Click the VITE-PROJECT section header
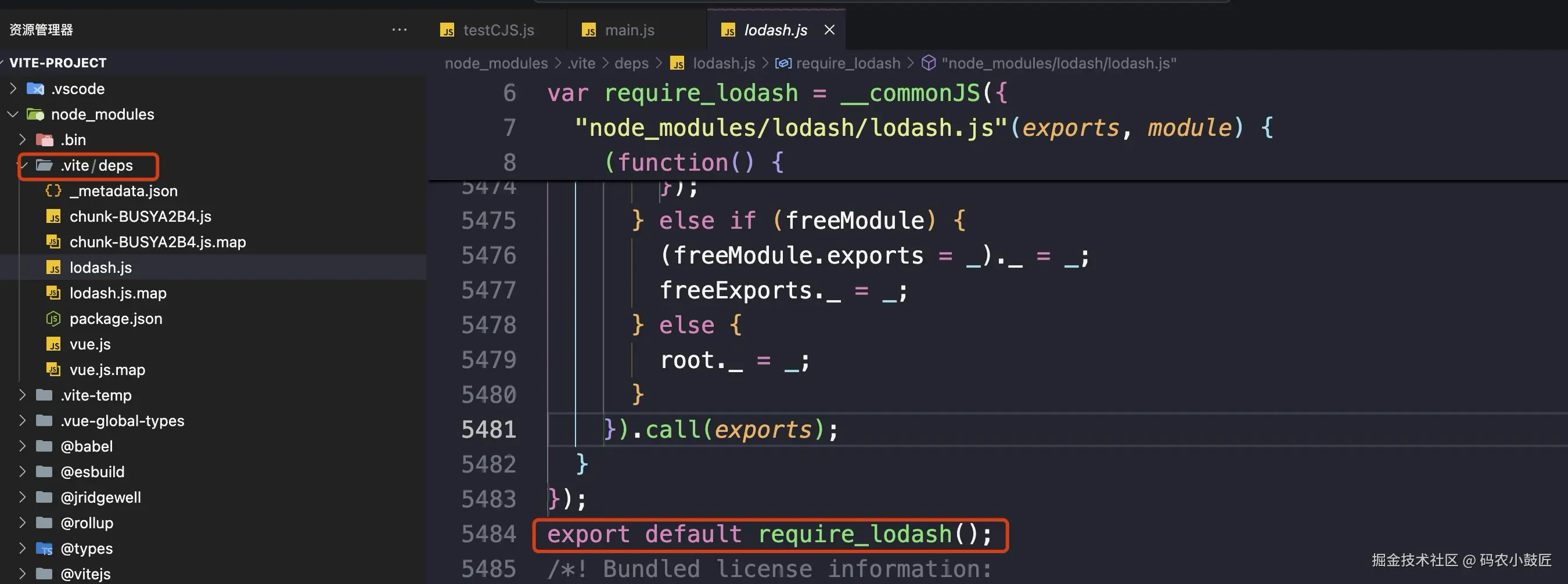This screenshot has height=584, width=1568. pyautogui.click(x=213, y=63)
